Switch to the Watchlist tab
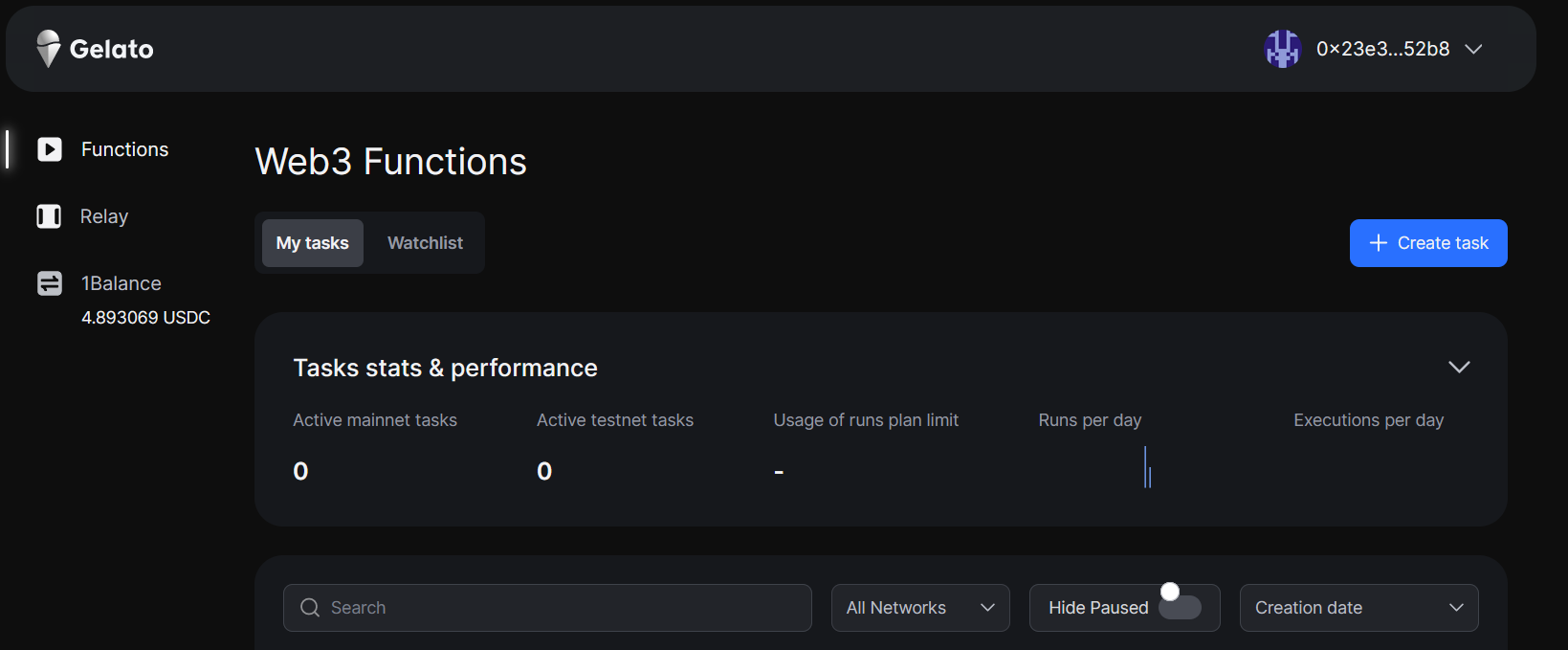The width and height of the screenshot is (1568, 650). (425, 243)
